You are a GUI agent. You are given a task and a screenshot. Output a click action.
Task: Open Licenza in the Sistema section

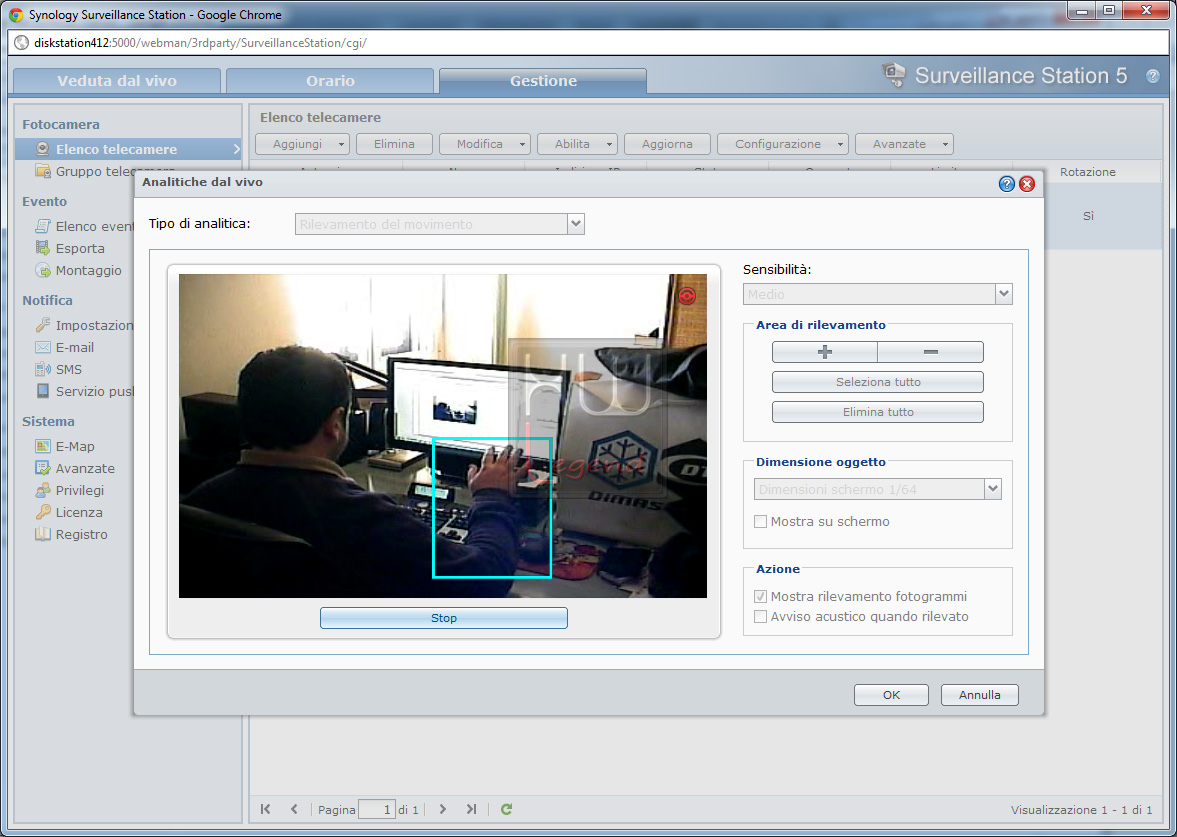[79, 513]
